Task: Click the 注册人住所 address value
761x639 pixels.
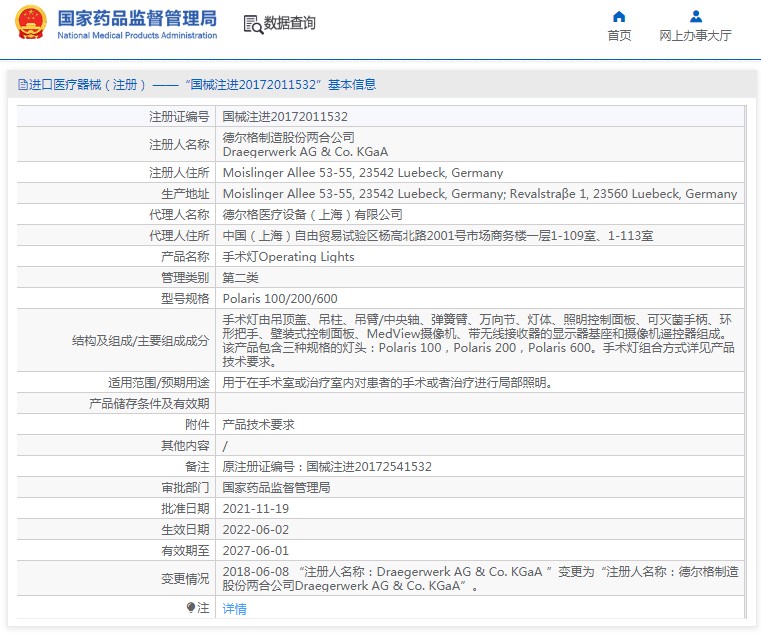Action: pos(363,173)
